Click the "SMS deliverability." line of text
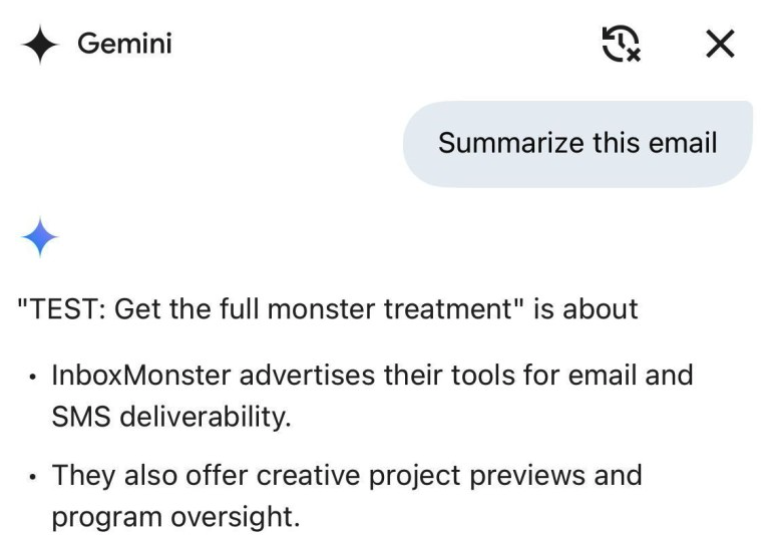This screenshot has height=558, width=762. pyautogui.click(x=171, y=416)
